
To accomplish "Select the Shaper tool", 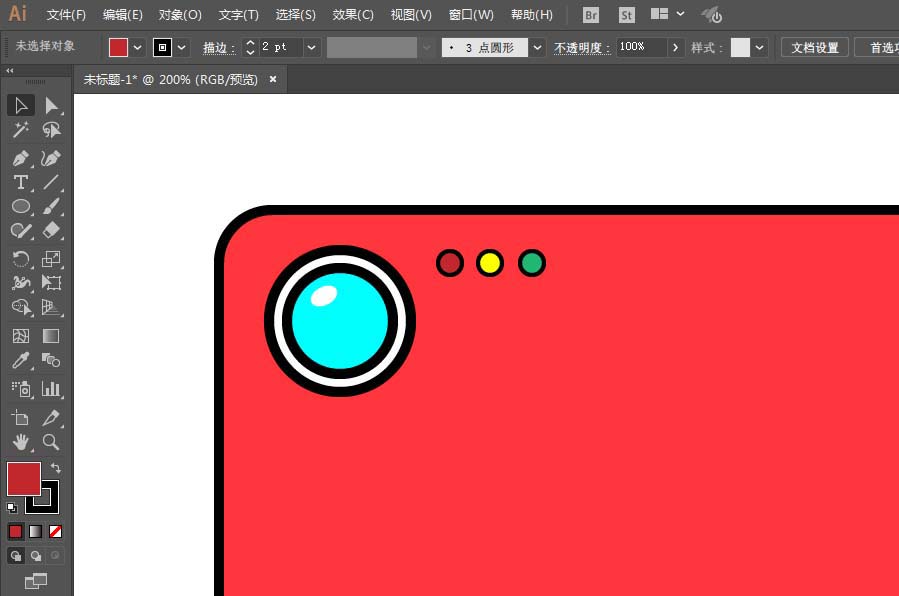I will click(21, 230).
